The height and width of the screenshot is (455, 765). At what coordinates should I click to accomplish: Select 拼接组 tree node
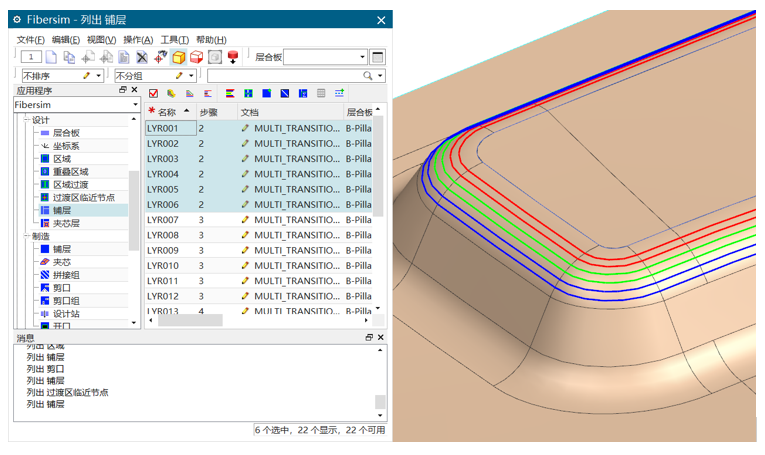(x=66, y=275)
